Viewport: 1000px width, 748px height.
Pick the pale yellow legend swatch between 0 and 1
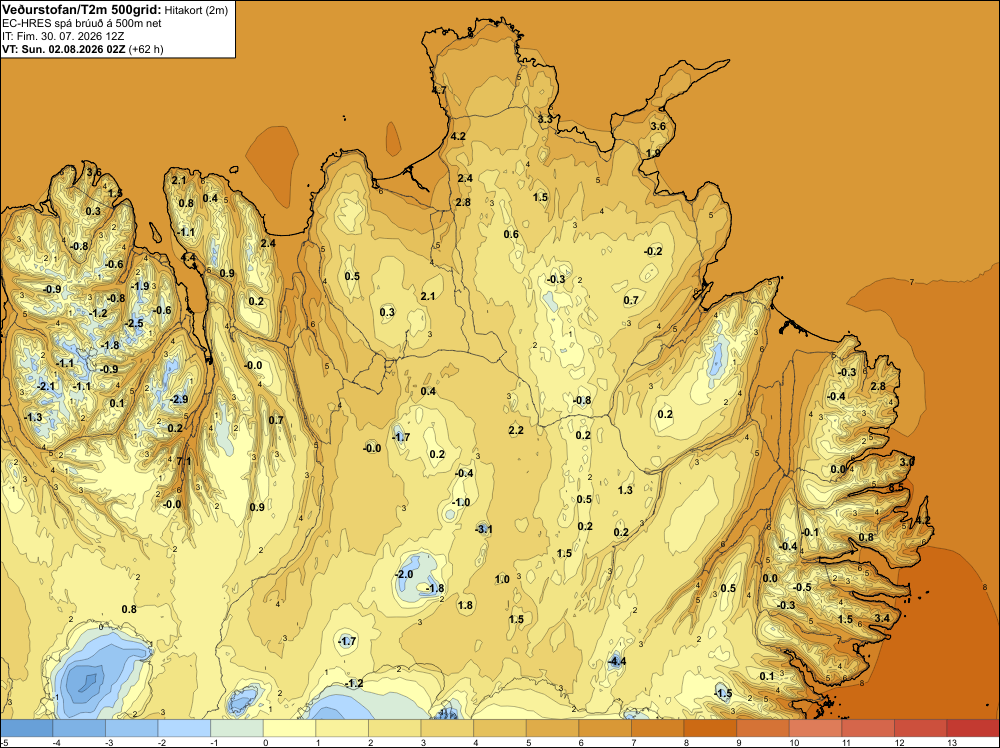(290, 728)
